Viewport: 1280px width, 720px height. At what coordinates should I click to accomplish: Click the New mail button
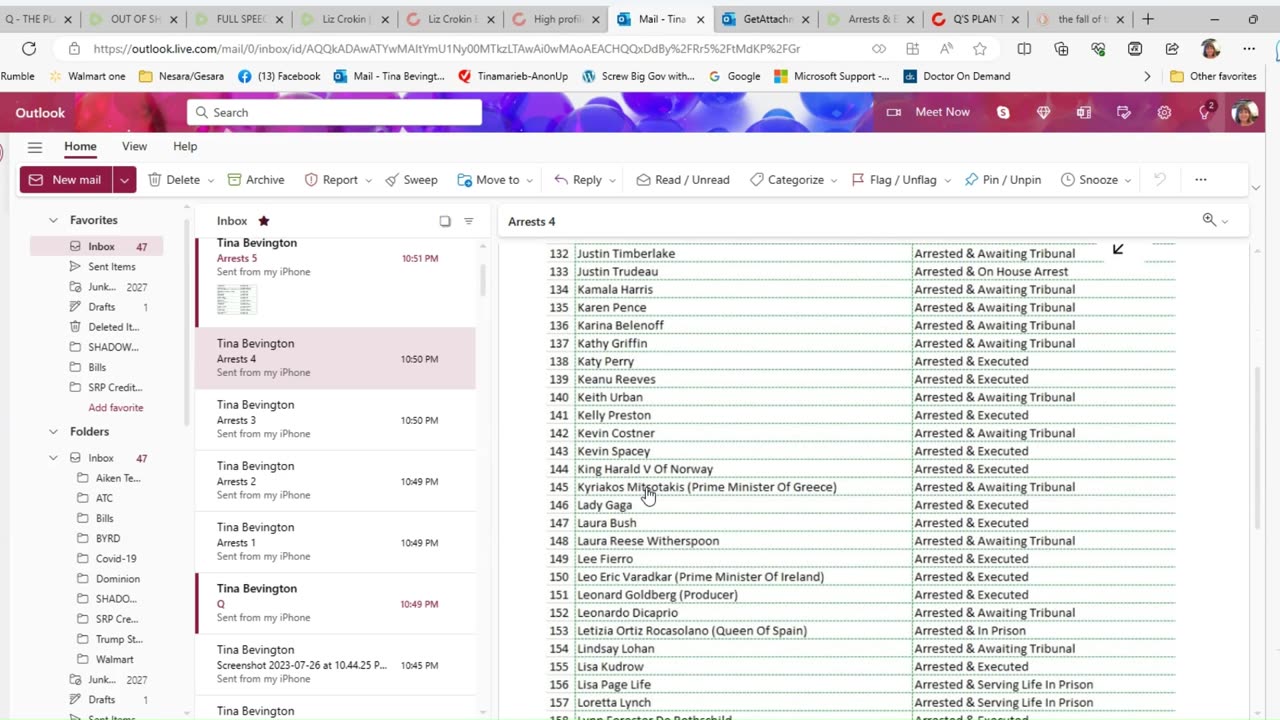[x=66, y=180]
